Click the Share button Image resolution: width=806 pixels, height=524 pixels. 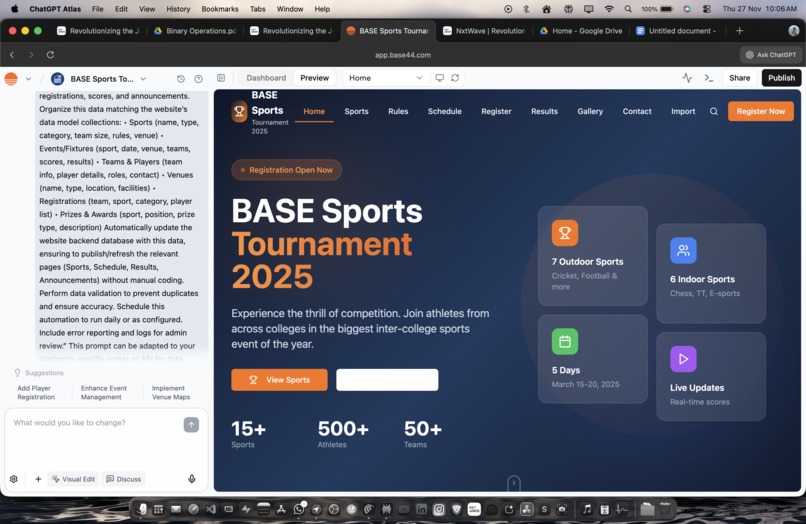(739, 78)
